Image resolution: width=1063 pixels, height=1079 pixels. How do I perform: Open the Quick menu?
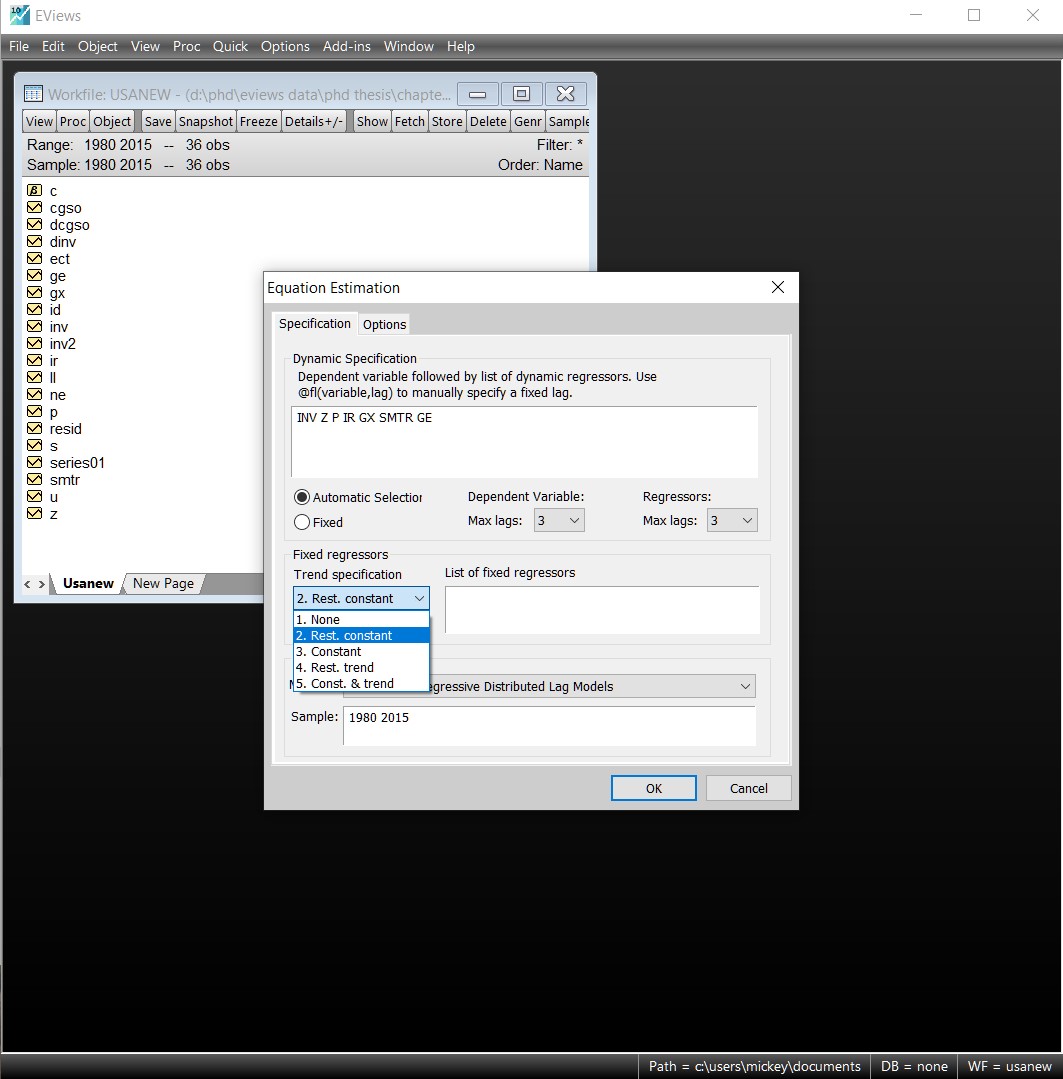(x=230, y=46)
